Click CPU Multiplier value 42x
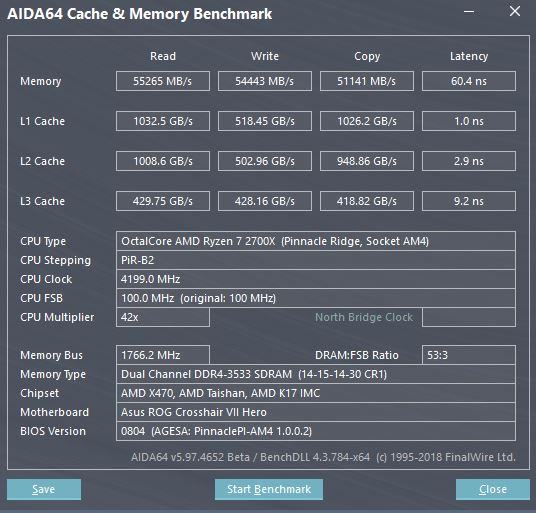536x513 pixels. tap(163, 317)
